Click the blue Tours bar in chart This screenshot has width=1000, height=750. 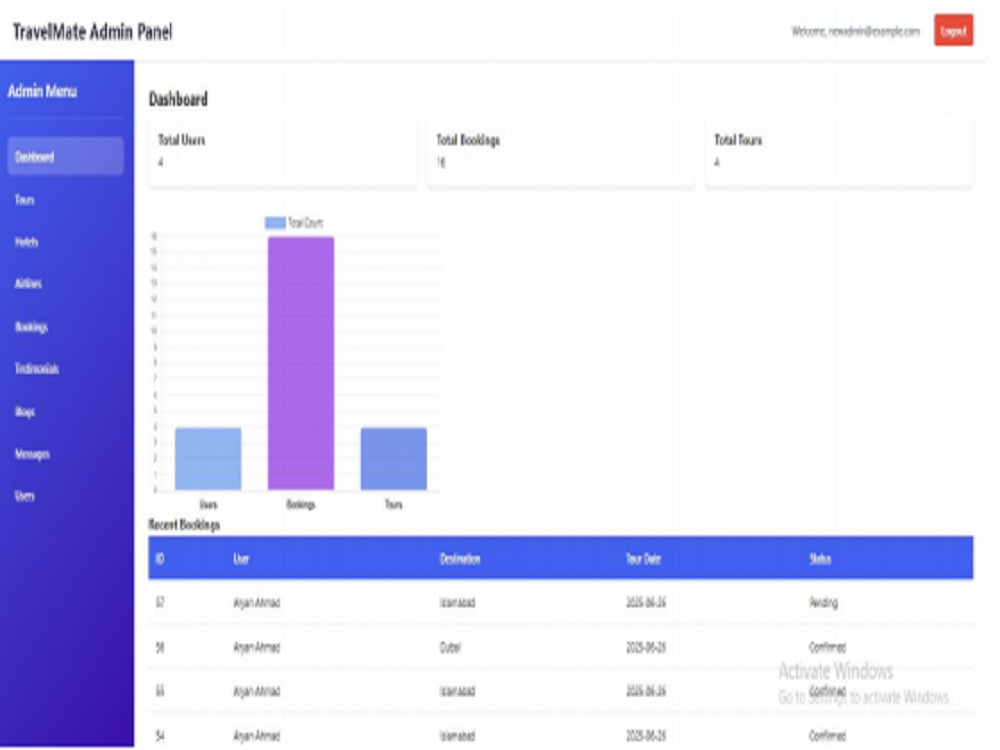393,459
